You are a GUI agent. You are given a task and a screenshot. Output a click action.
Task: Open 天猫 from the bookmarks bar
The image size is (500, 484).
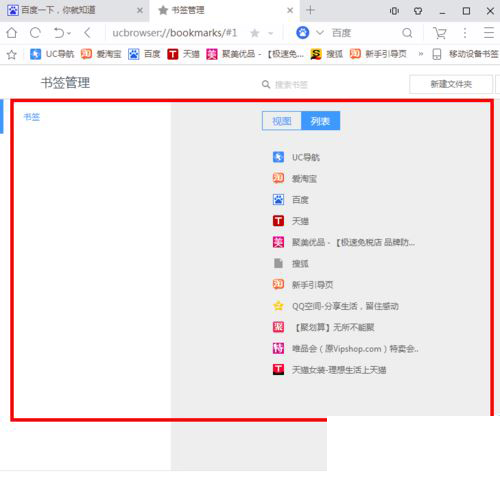183,54
